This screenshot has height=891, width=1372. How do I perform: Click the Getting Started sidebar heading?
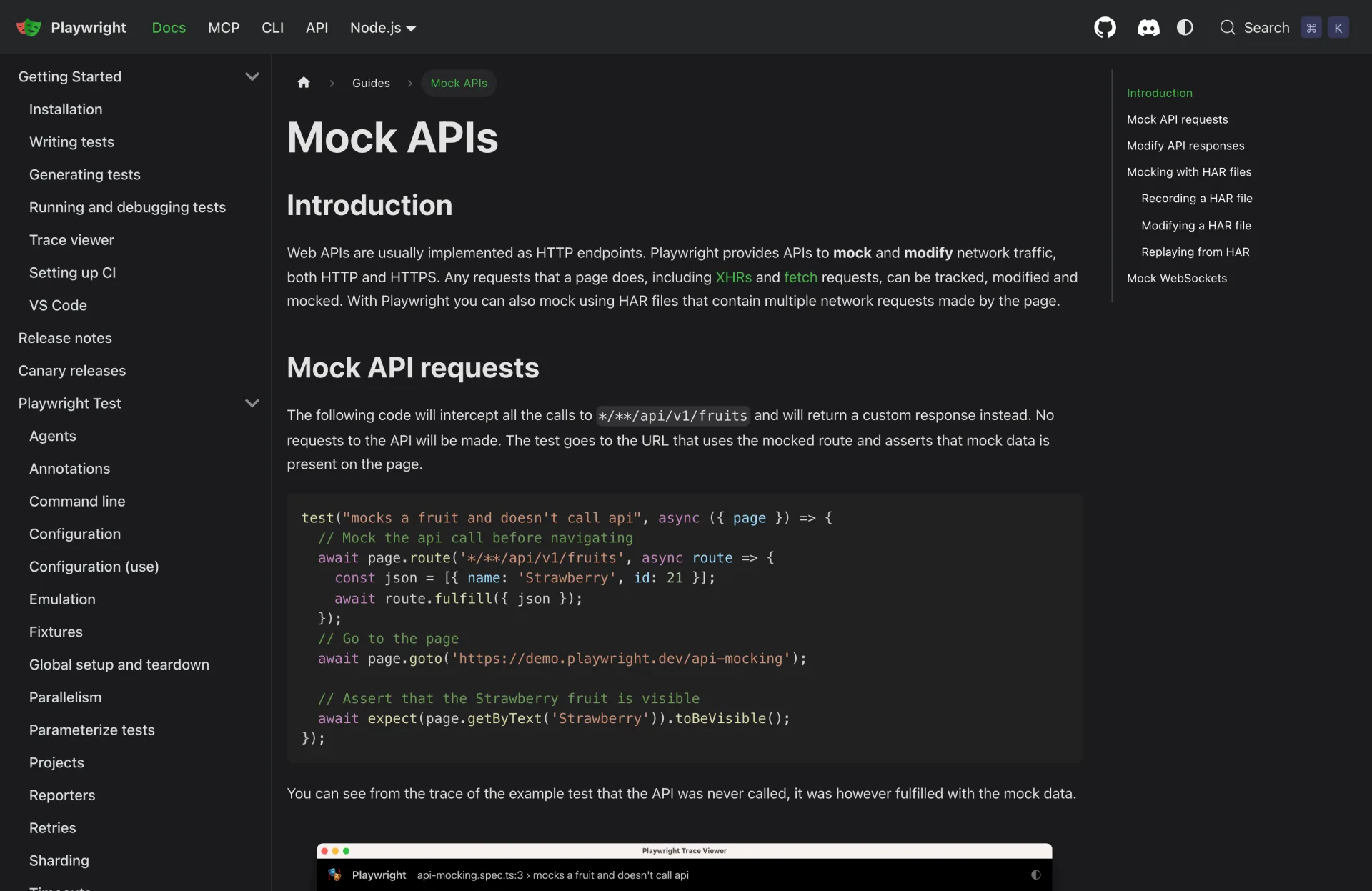[70, 76]
